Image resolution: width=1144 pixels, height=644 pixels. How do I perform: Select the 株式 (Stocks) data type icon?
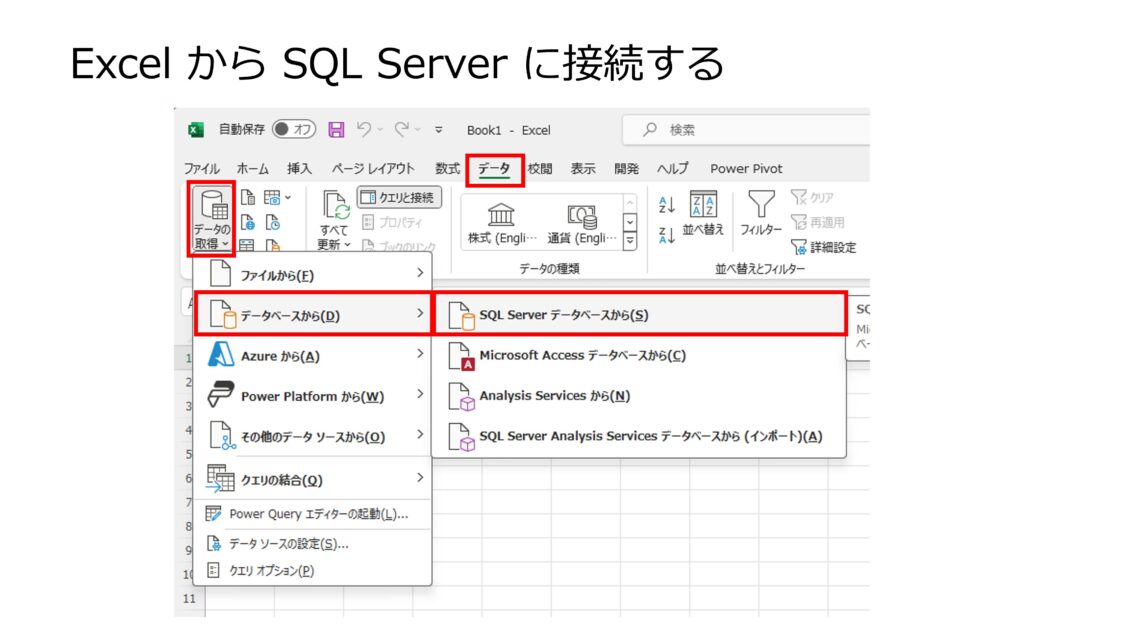pyautogui.click(x=500, y=216)
